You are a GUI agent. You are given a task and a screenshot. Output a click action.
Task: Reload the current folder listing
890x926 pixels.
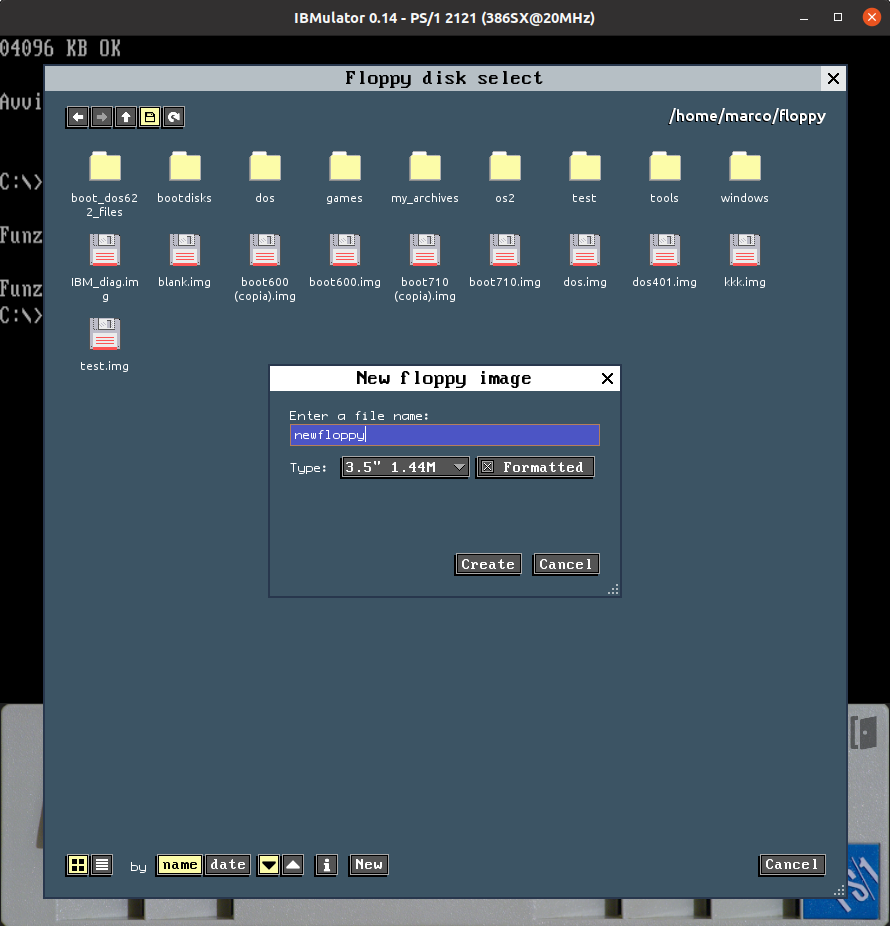pyautogui.click(x=174, y=117)
